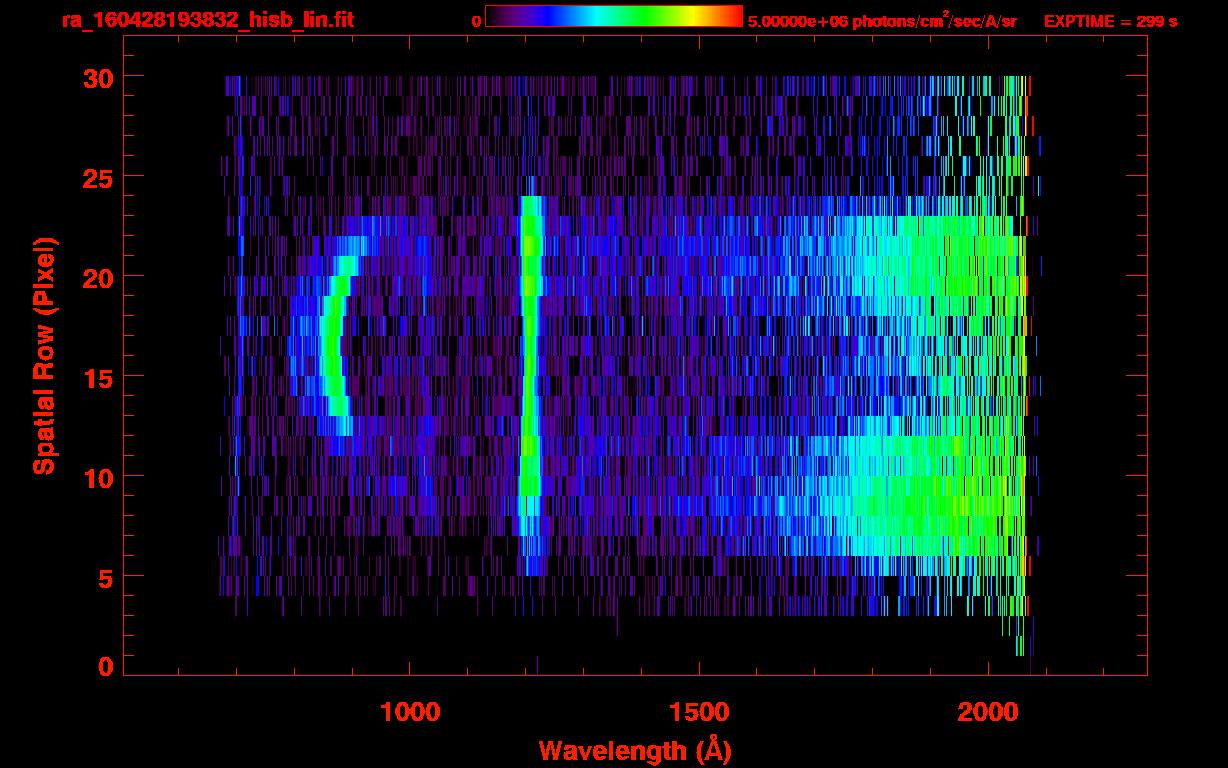Click the 5.00000e+06 photons colorbar maximum label
Screen dimensions: 1228x768
[x=881, y=21]
